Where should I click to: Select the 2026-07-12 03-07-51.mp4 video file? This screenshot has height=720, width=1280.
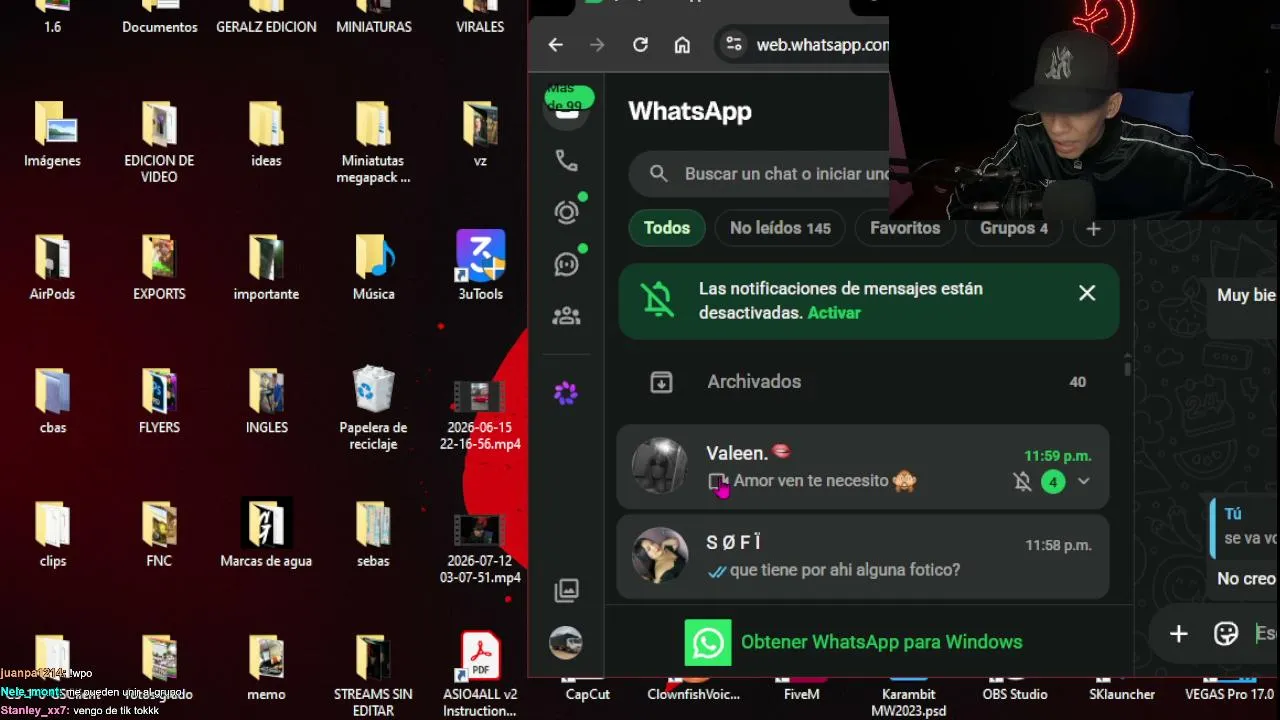pos(480,548)
